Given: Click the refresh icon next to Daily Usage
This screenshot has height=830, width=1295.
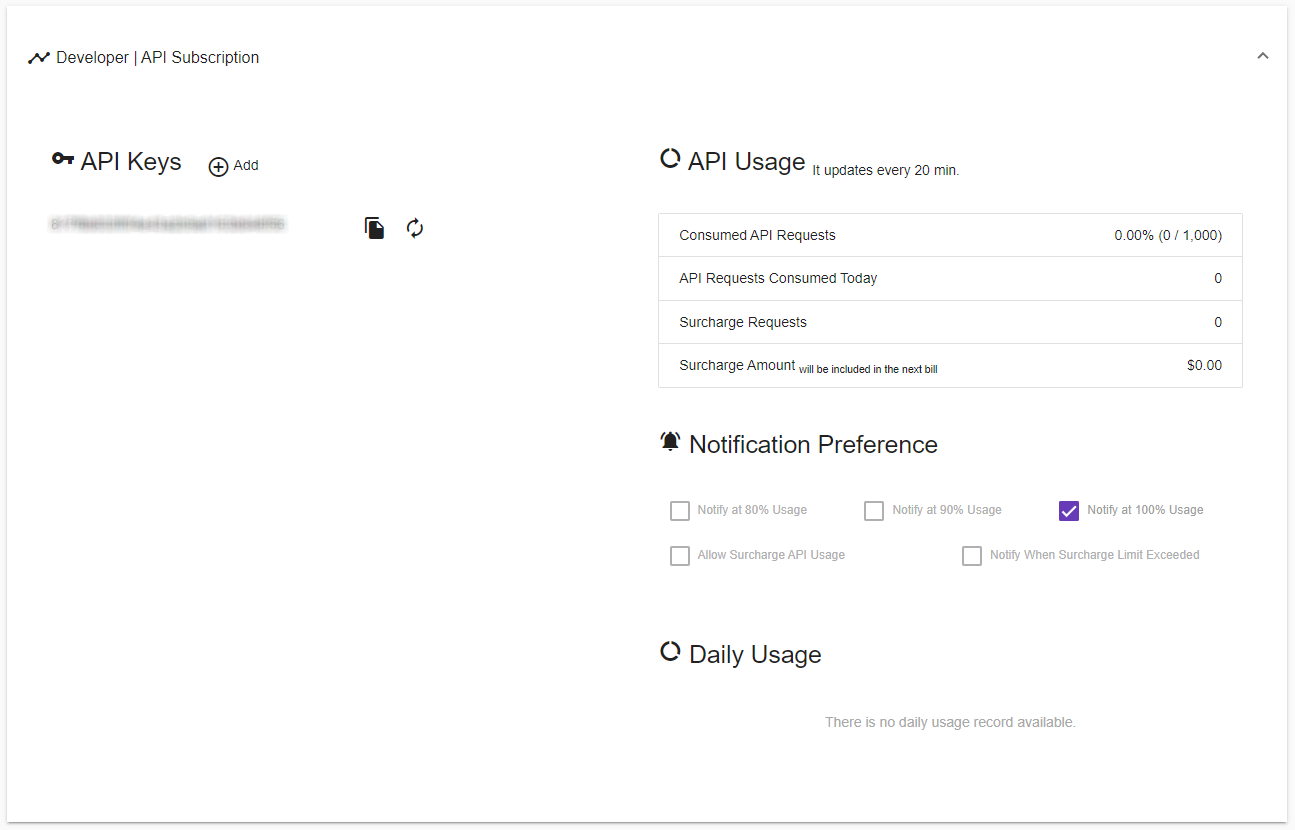Looking at the screenshot, I should click(669, 651).
